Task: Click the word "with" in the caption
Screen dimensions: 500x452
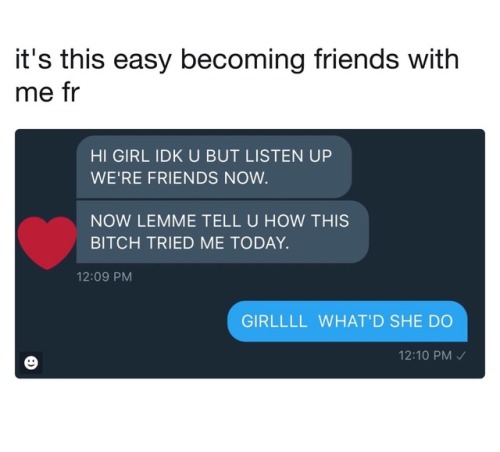Action: coord(434,59)
